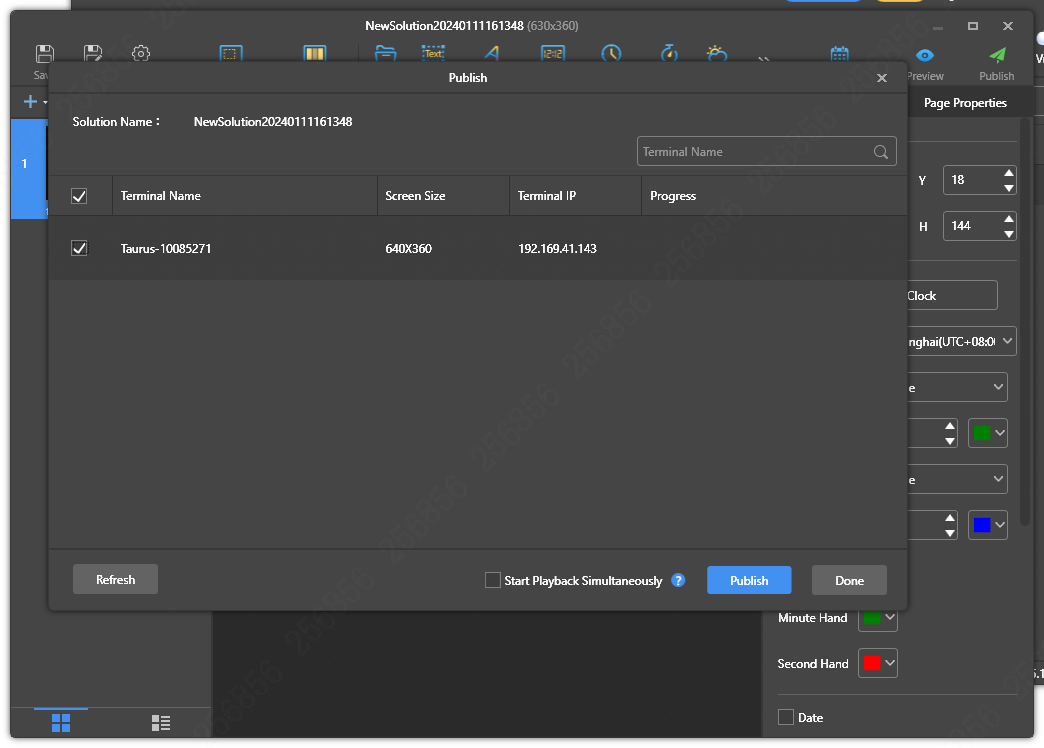Add a Digital Clock from the toolbar
This screenshot has width=1044, height=748.
552,52
